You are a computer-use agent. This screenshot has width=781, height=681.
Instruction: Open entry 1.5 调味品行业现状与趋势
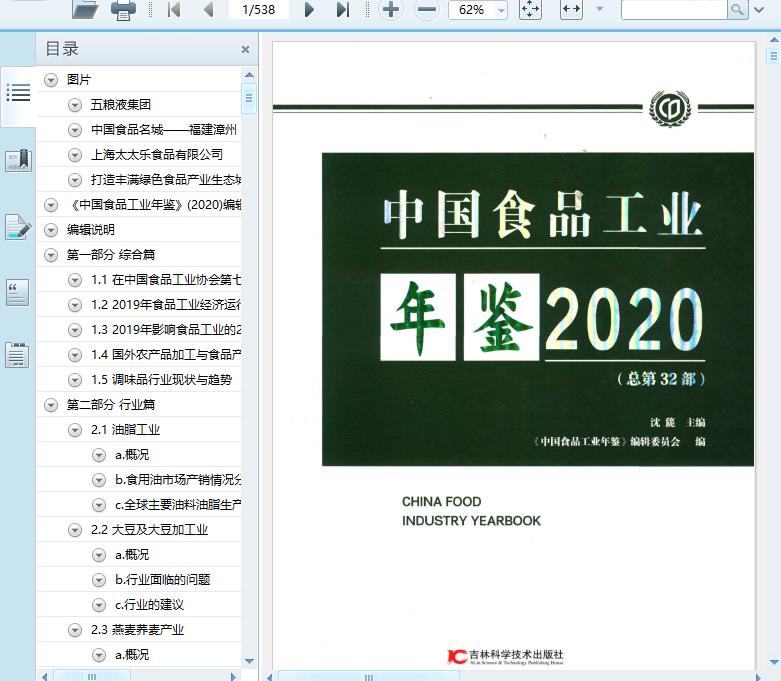pos(161,380)
